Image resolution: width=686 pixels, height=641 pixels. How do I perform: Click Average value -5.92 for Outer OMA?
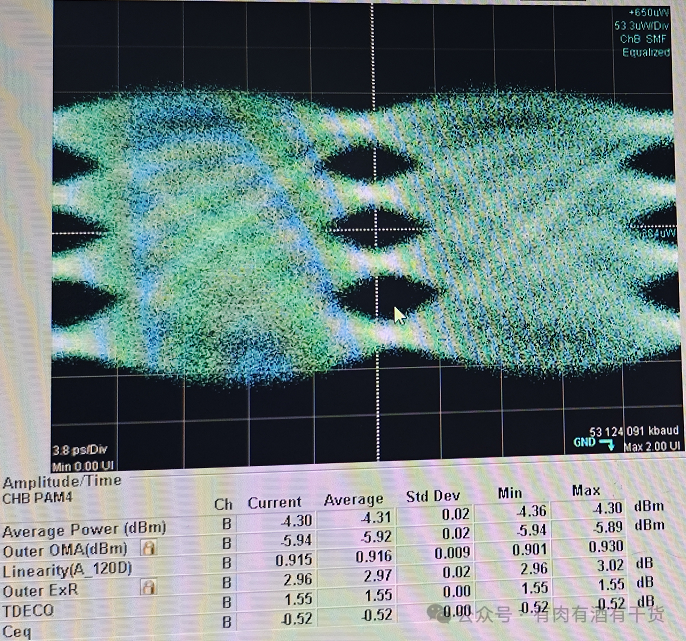click(x=375, y=537)
